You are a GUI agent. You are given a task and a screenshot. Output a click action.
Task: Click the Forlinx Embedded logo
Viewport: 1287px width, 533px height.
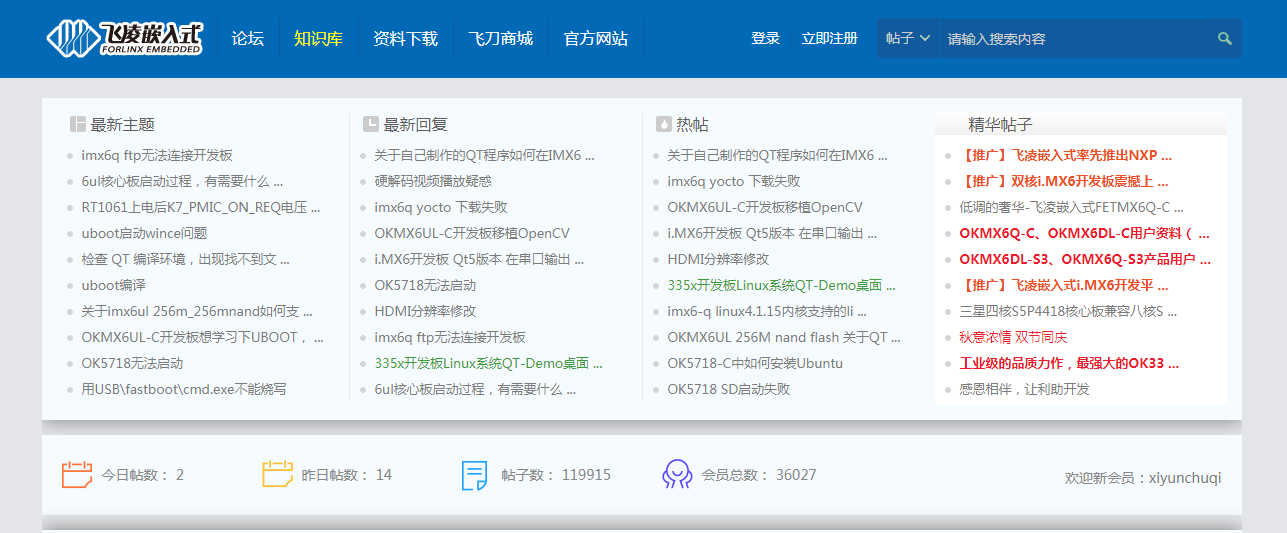(x=124, y=38)
